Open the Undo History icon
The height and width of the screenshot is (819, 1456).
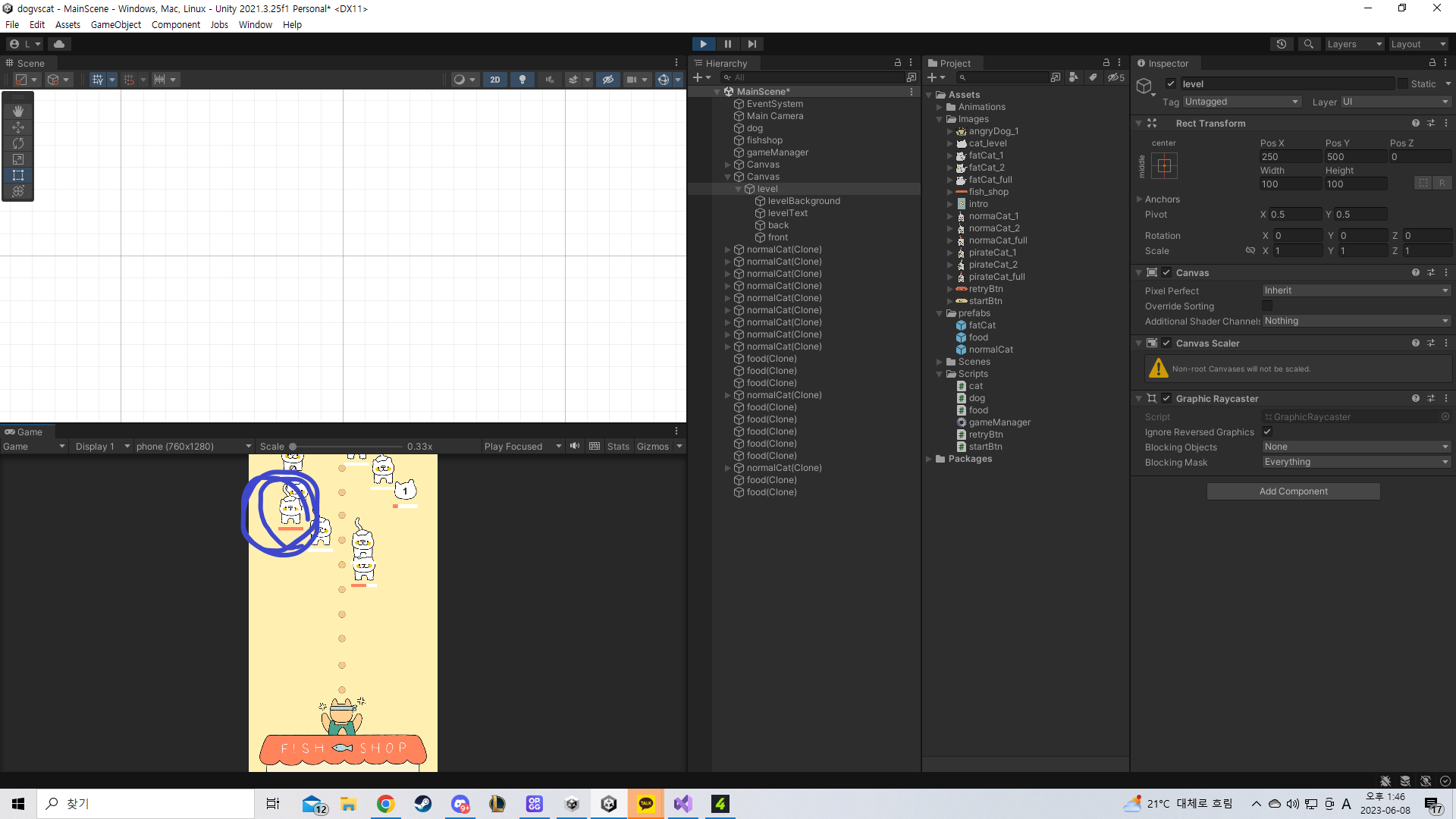pyautogui.click(x=1282, y=44)
